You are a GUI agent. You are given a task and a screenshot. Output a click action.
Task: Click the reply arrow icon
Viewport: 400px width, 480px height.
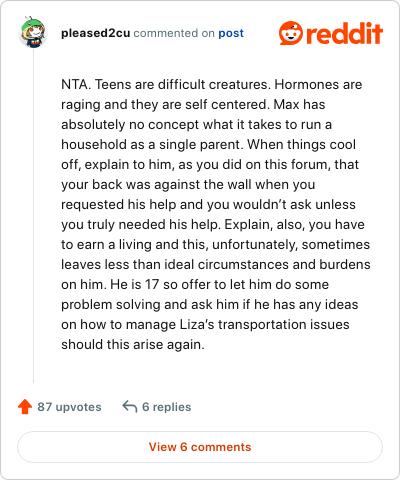pyautogui.click(x=130, y=407)
